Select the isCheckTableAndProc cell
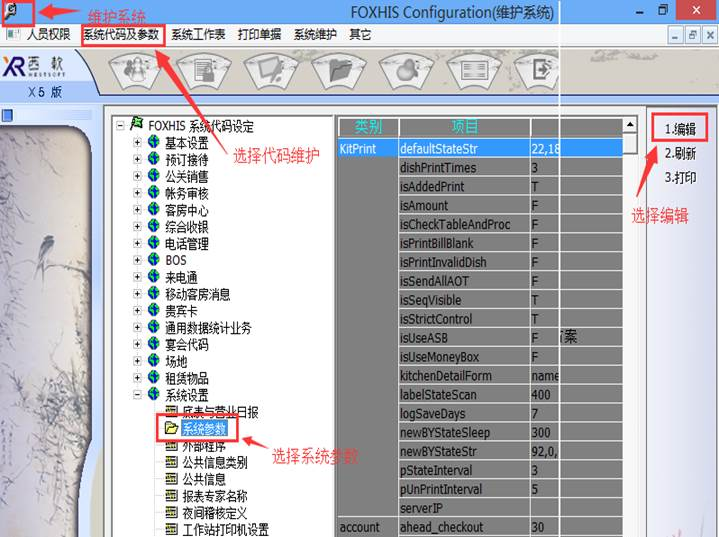Screen dimensions: 719x537 465,225
